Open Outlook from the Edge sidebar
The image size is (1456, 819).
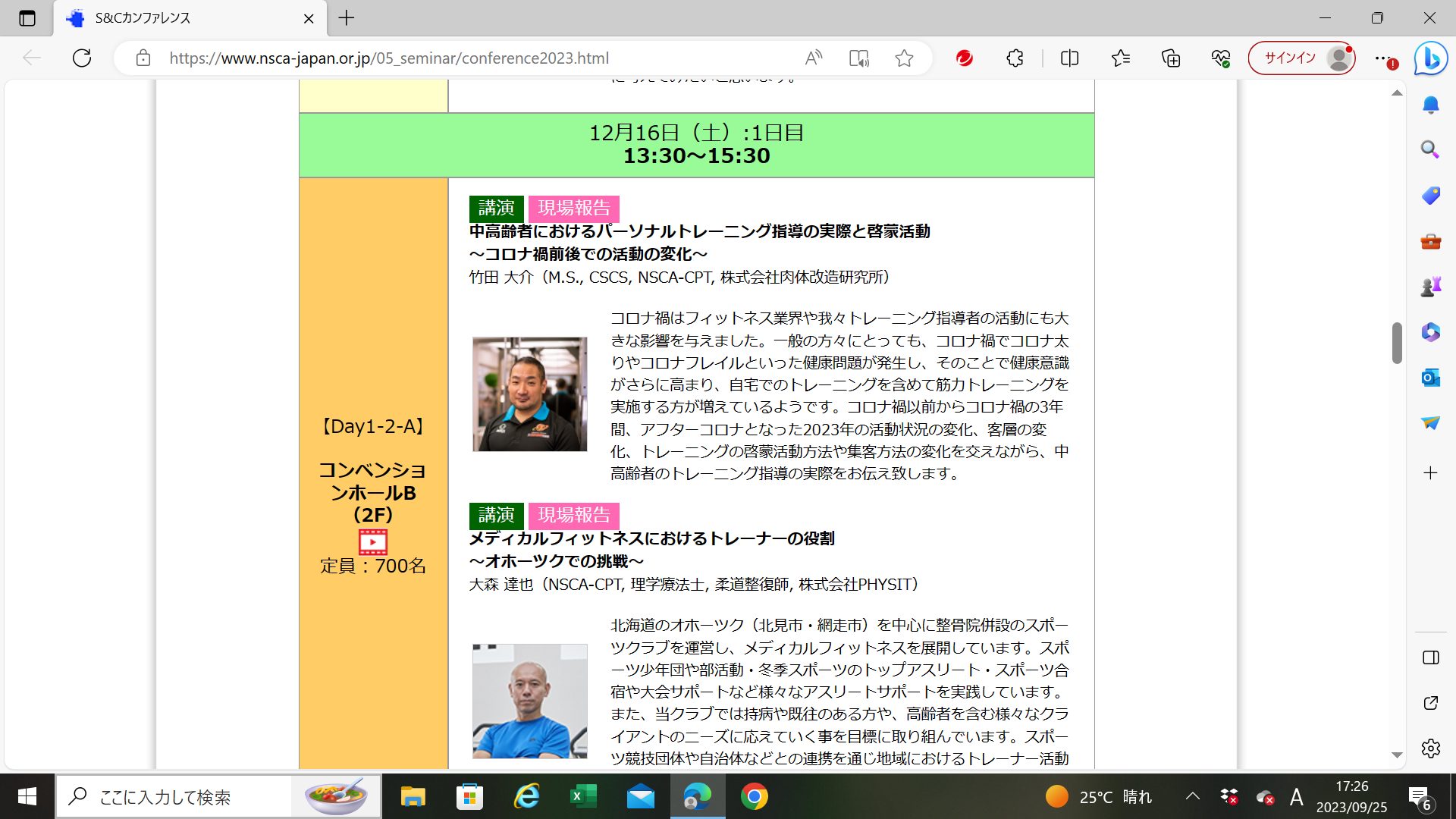click(x=1430, y=378)
